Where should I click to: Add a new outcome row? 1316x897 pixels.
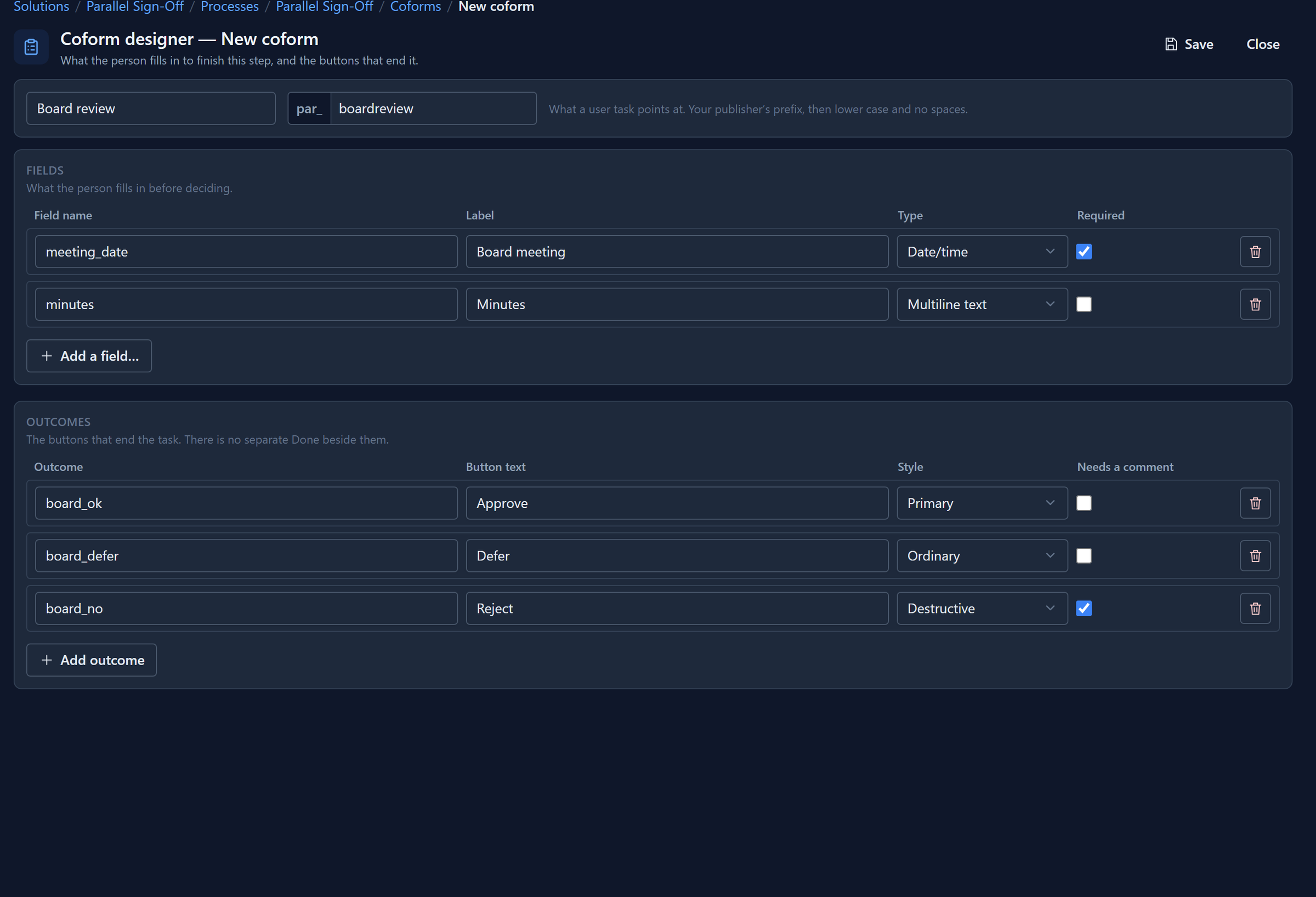coord(91,660)
